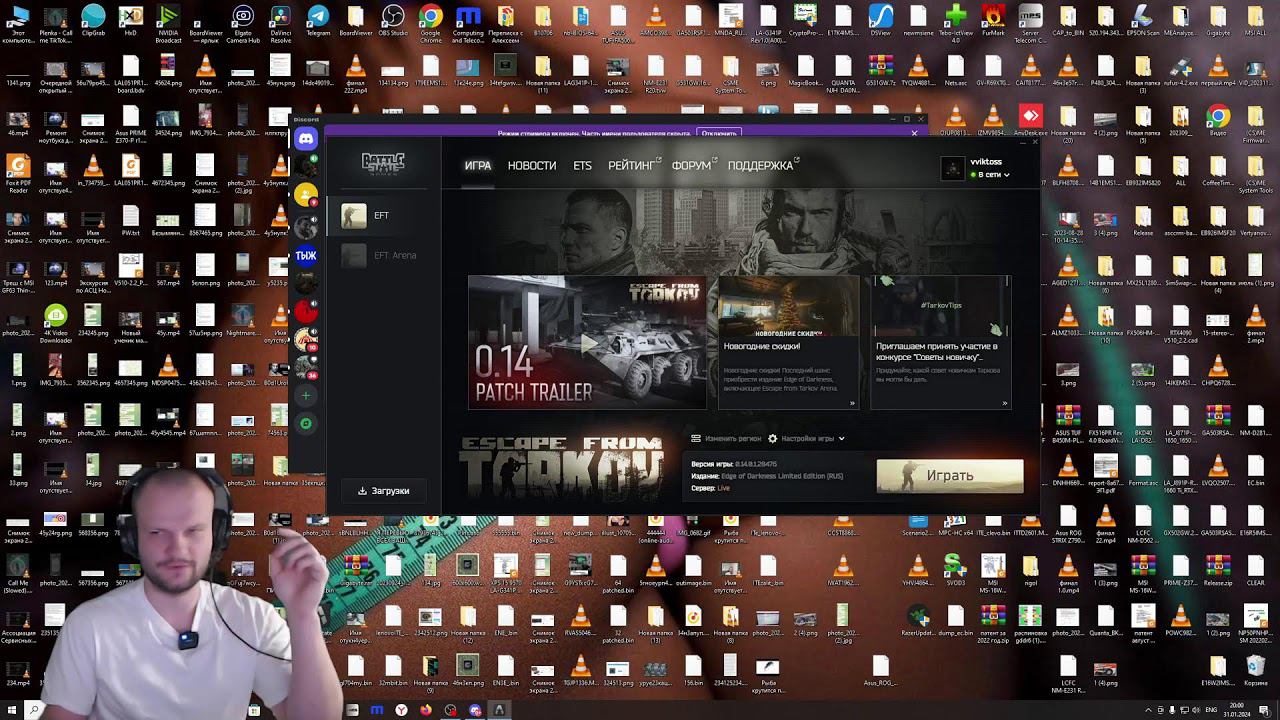The image size is (1280, 720).
Task: Click the Изменить регион link
Action: point(726,438)
